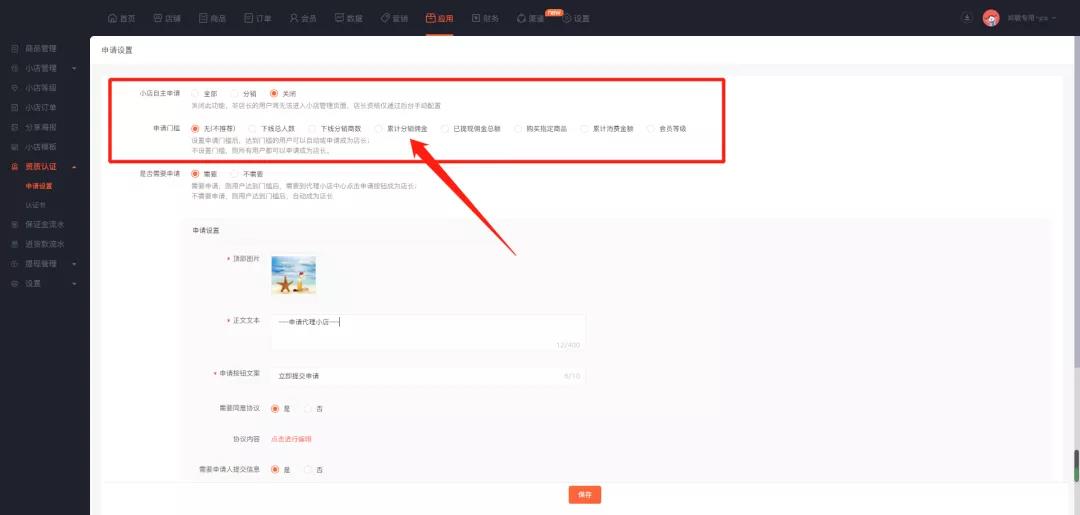Click the 申请按钮文案 input field

coord(428,376)
